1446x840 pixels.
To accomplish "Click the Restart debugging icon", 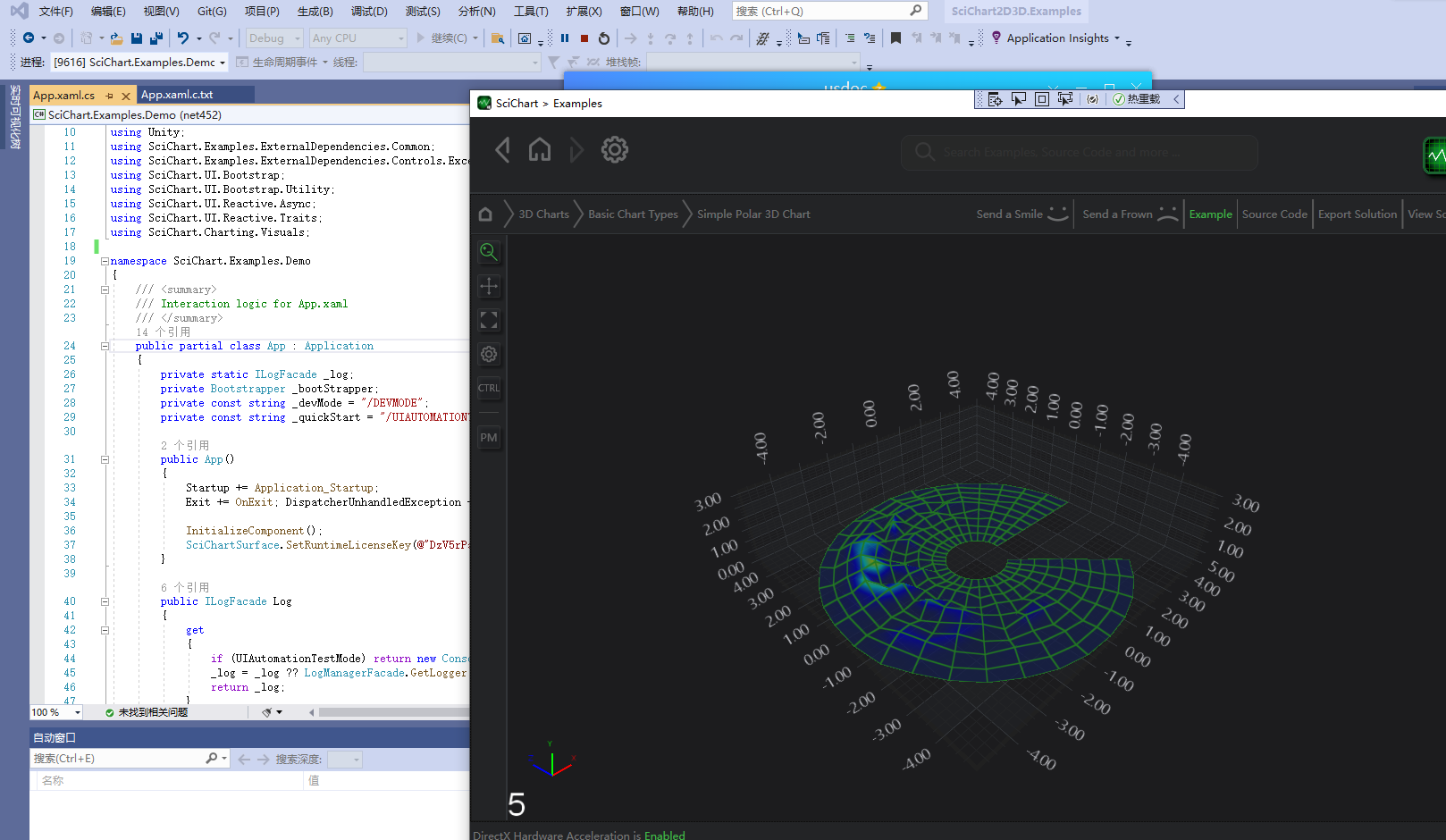I will (x=604, y=38).
